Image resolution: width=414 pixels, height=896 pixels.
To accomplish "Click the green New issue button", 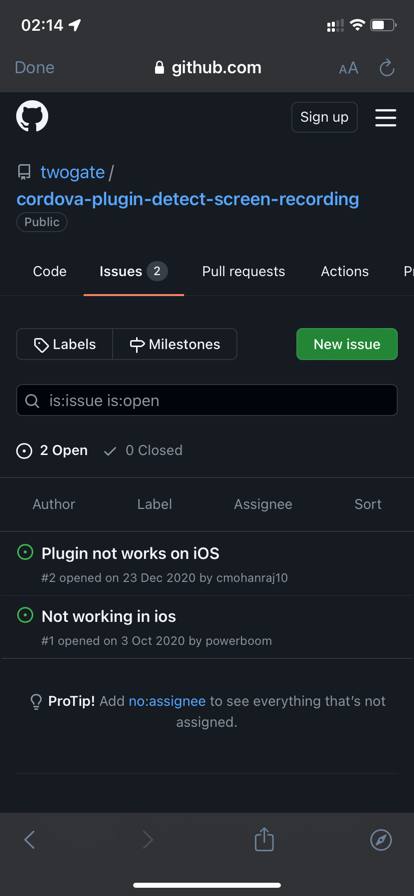I will [347, 344].
